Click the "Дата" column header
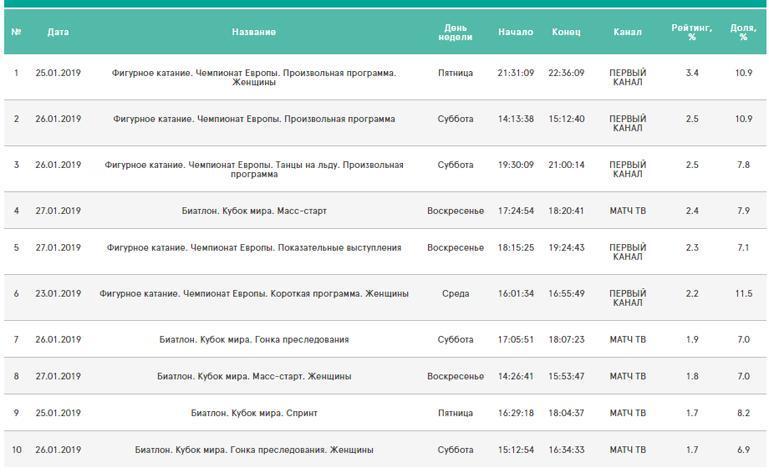This screenshot has height=473, width=769. coord(58,32)
